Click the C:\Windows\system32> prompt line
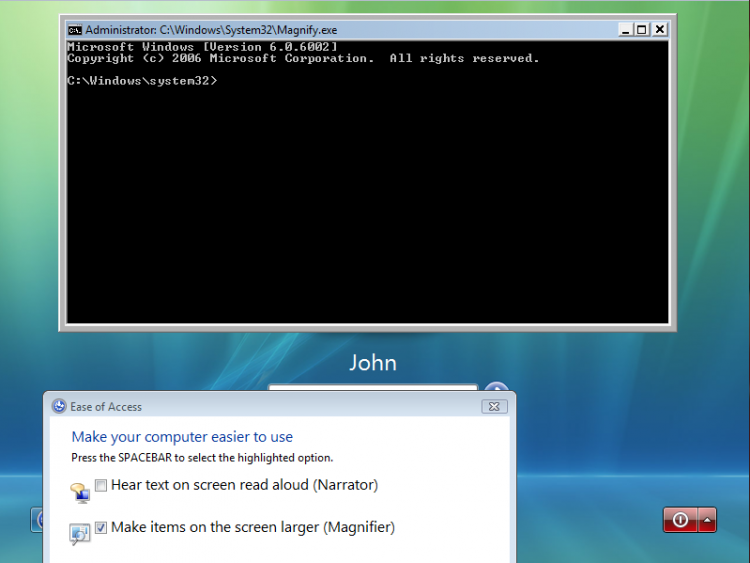This screenshot has height=563, width=750. pos(142,81)
